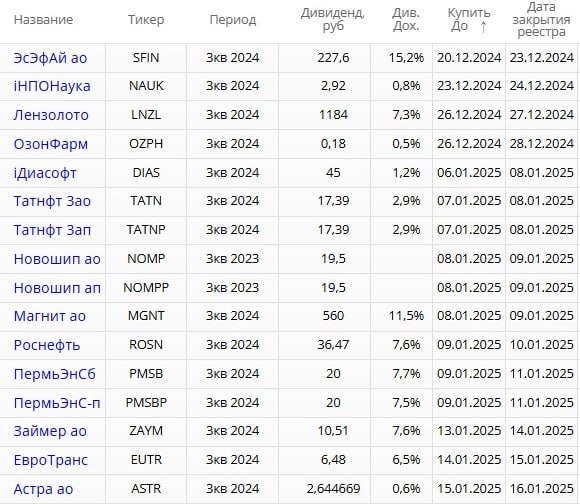Select the Татнфт 3ао link

[x=52, y=201]
